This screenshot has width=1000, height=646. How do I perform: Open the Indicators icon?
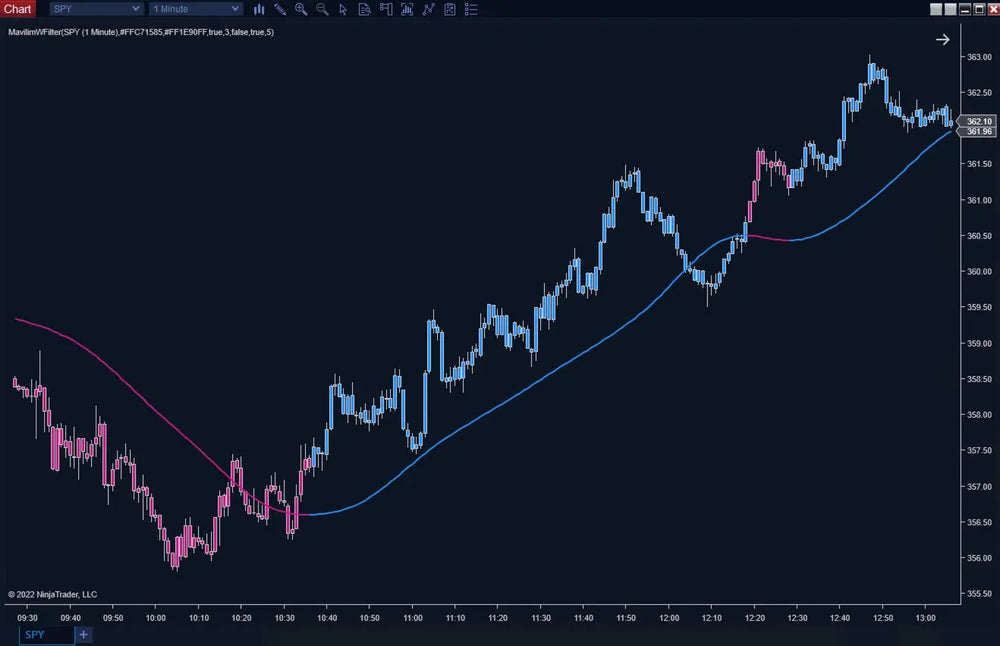tap(428, 9)
